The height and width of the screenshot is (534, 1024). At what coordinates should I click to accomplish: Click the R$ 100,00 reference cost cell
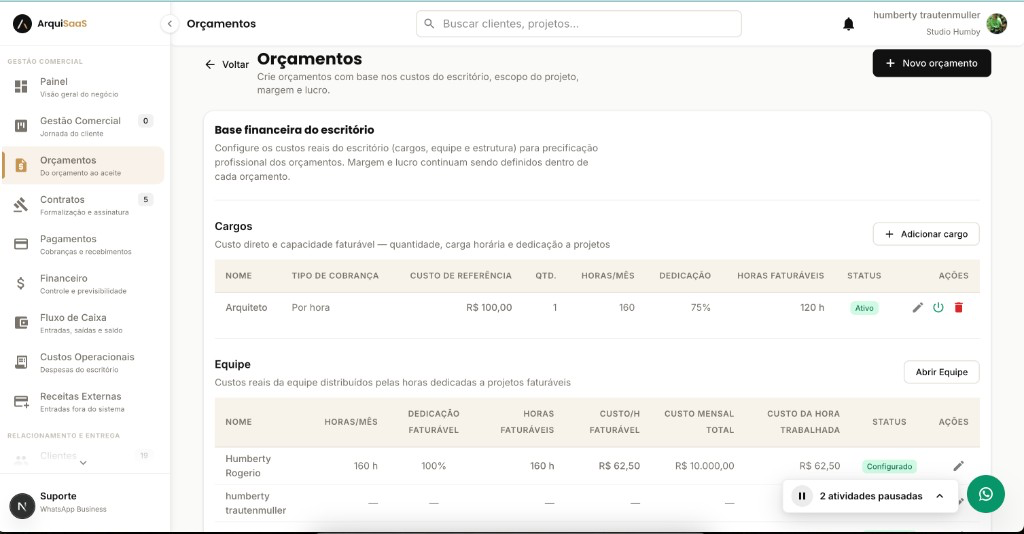point(489,307)
